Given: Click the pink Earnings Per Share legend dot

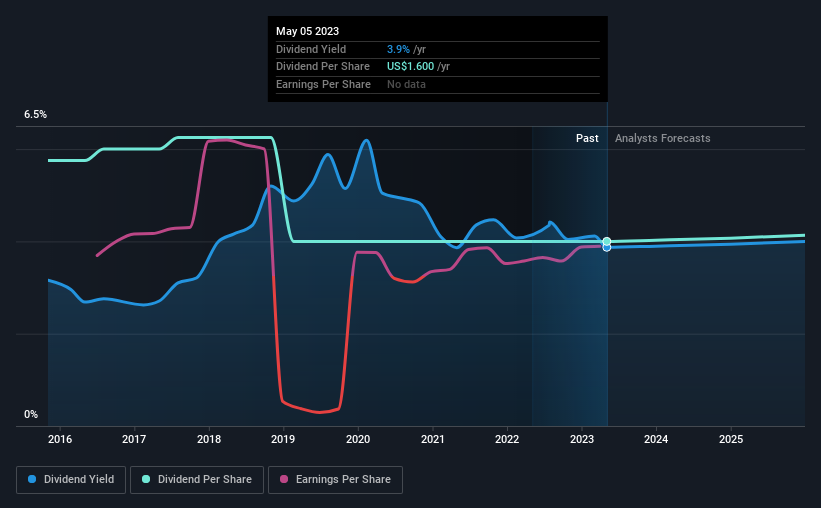Looking at the screenshot, I should pyautogui.click(x=284, y=479).
